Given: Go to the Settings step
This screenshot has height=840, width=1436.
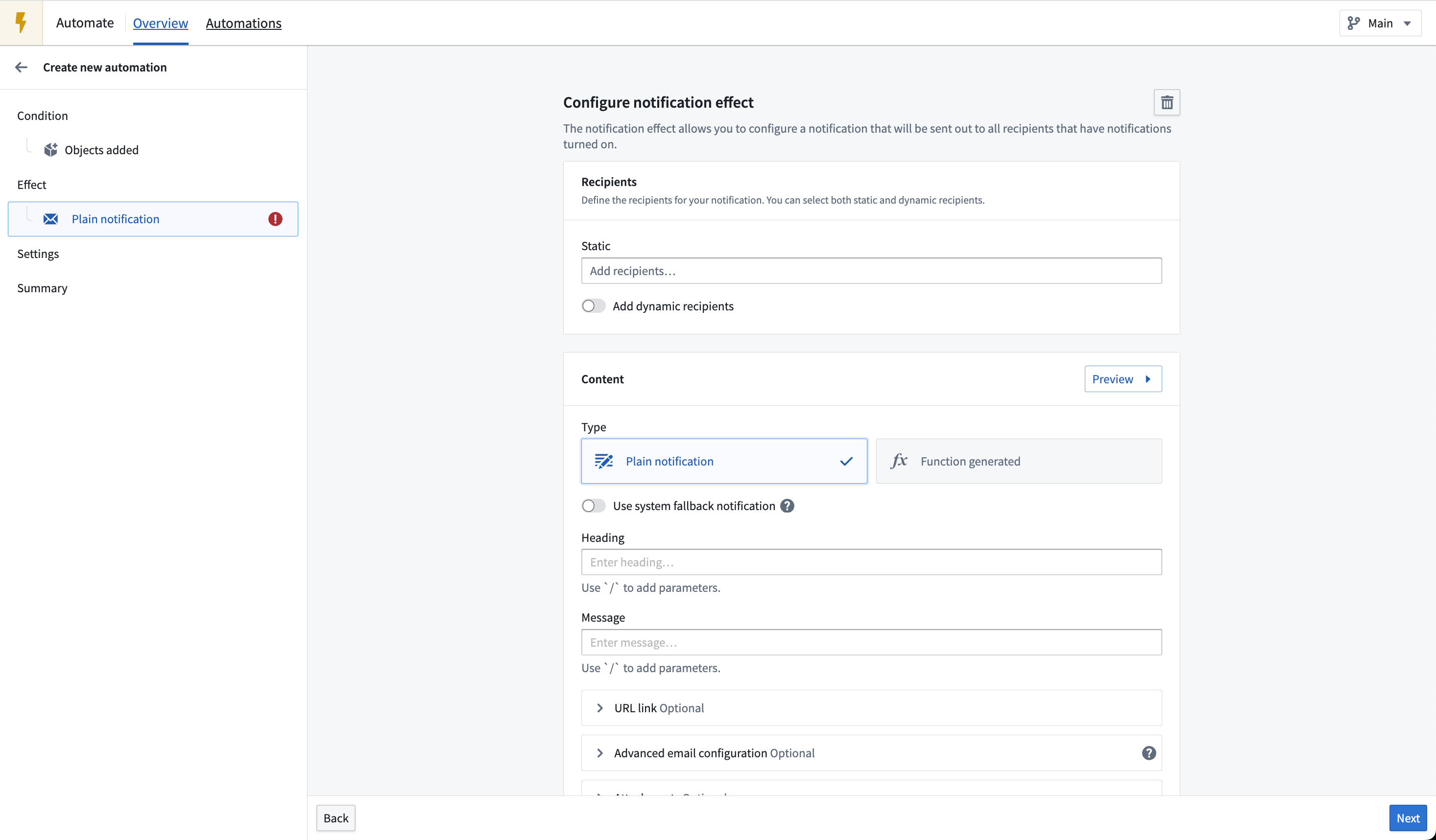Looking at the screenshot, I should (38, 254).
